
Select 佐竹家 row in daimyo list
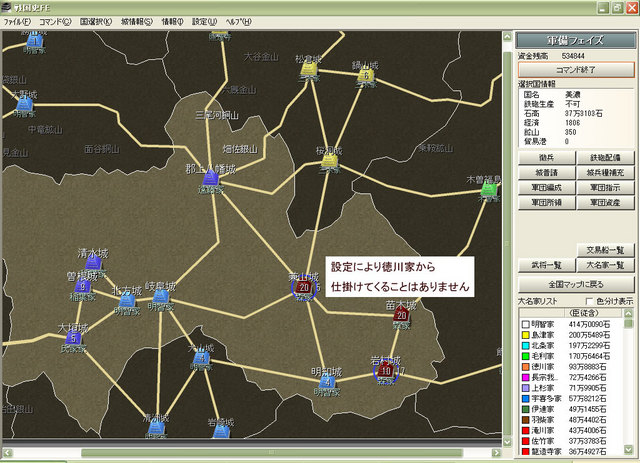571,441
